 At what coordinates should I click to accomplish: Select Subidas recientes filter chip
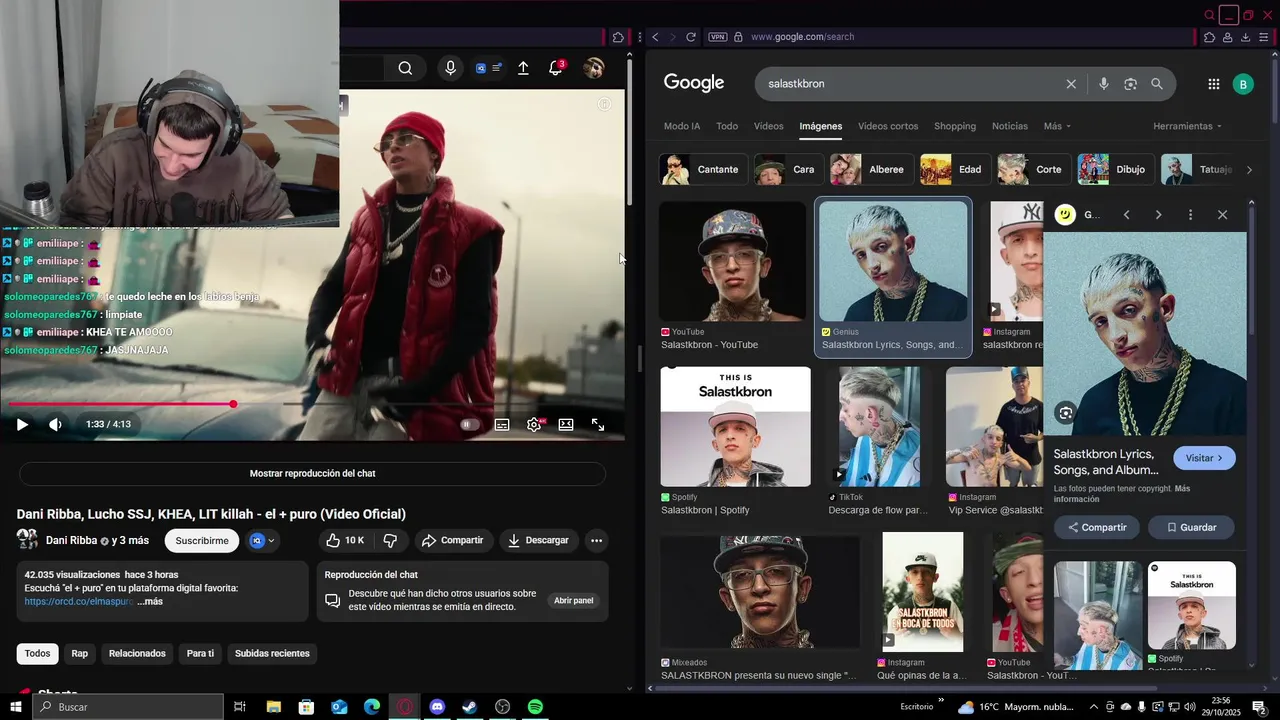(x=272, y=653)
